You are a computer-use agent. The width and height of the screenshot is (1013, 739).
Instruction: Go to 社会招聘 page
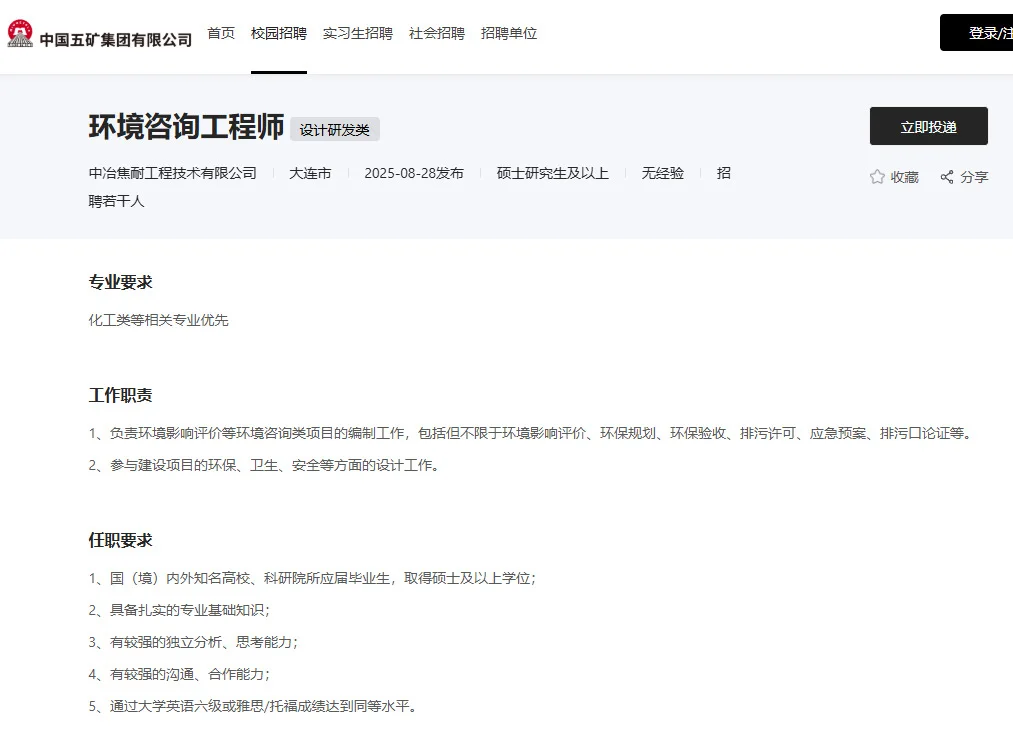437,33
